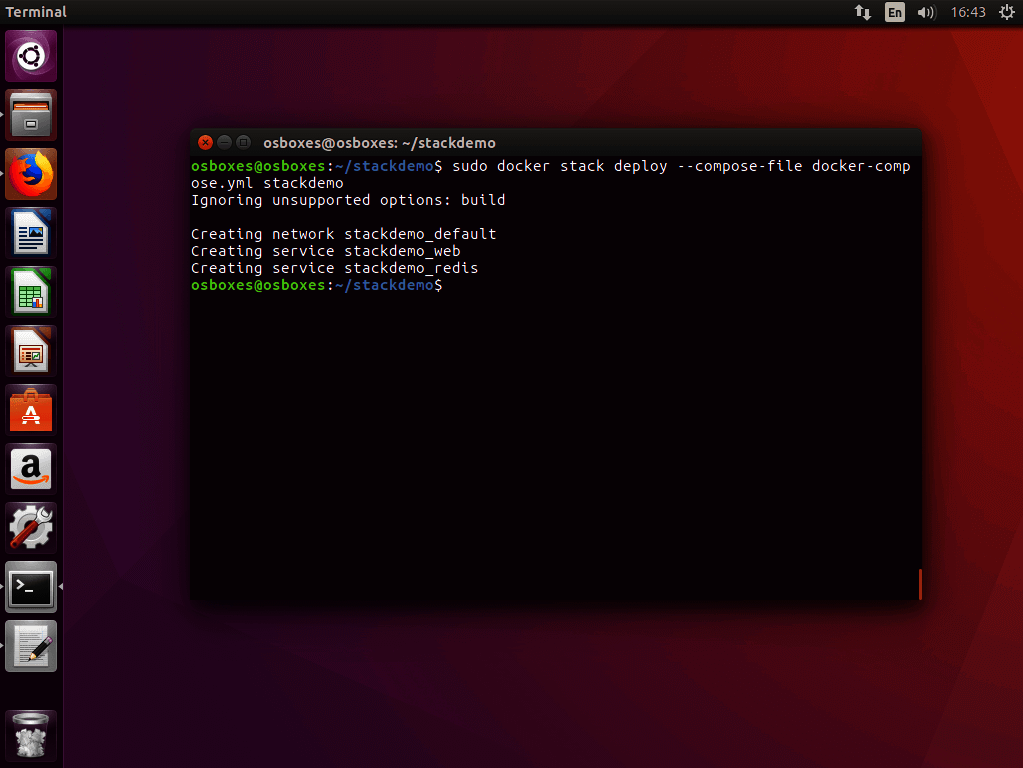The width and height of the screenshot is (1023, 768).
Task: Open the Trash bin
Action: pyautogui.click(x=31, y=737)
